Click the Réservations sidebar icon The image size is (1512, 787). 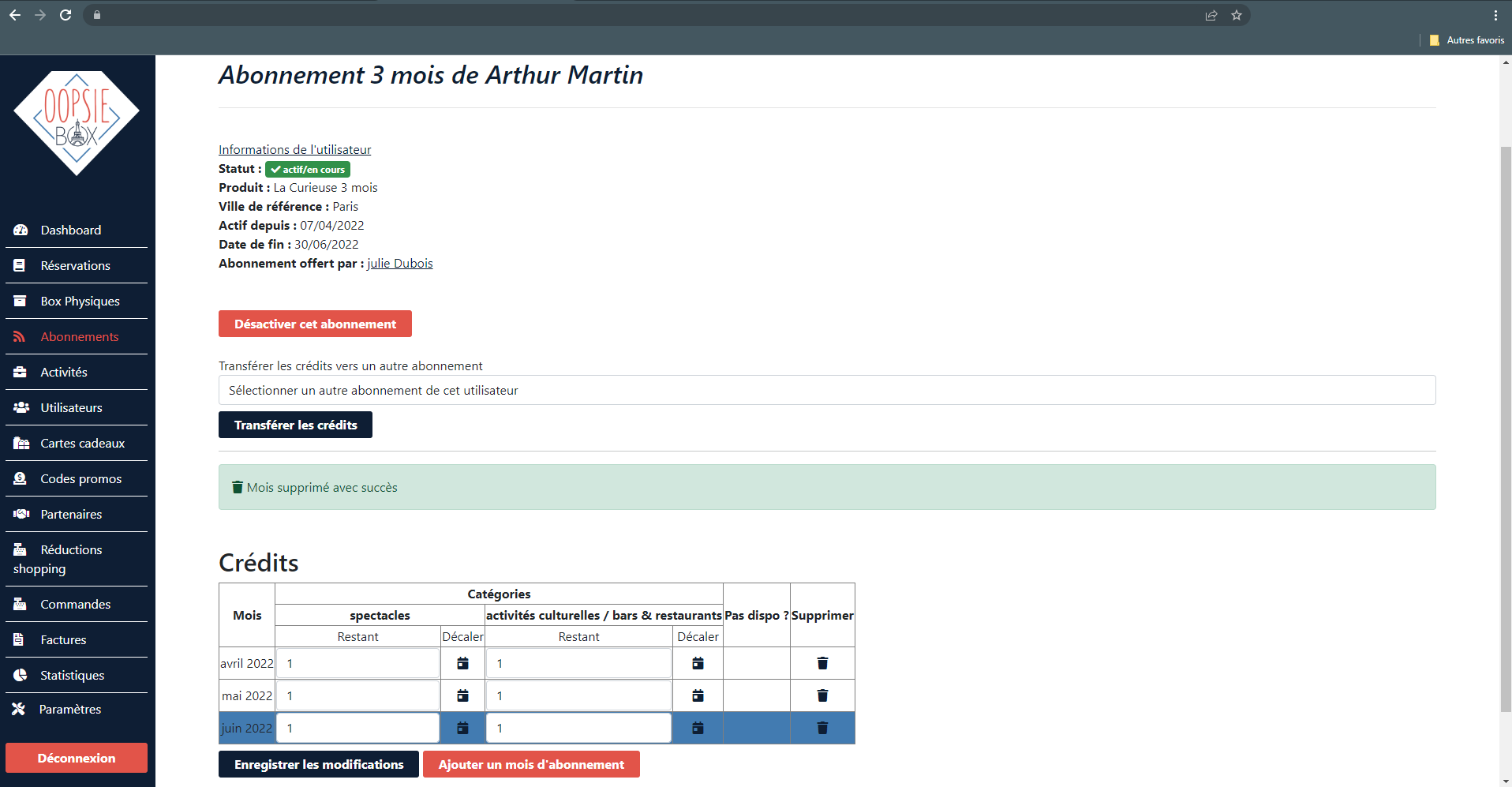click(x=19, y=265)
